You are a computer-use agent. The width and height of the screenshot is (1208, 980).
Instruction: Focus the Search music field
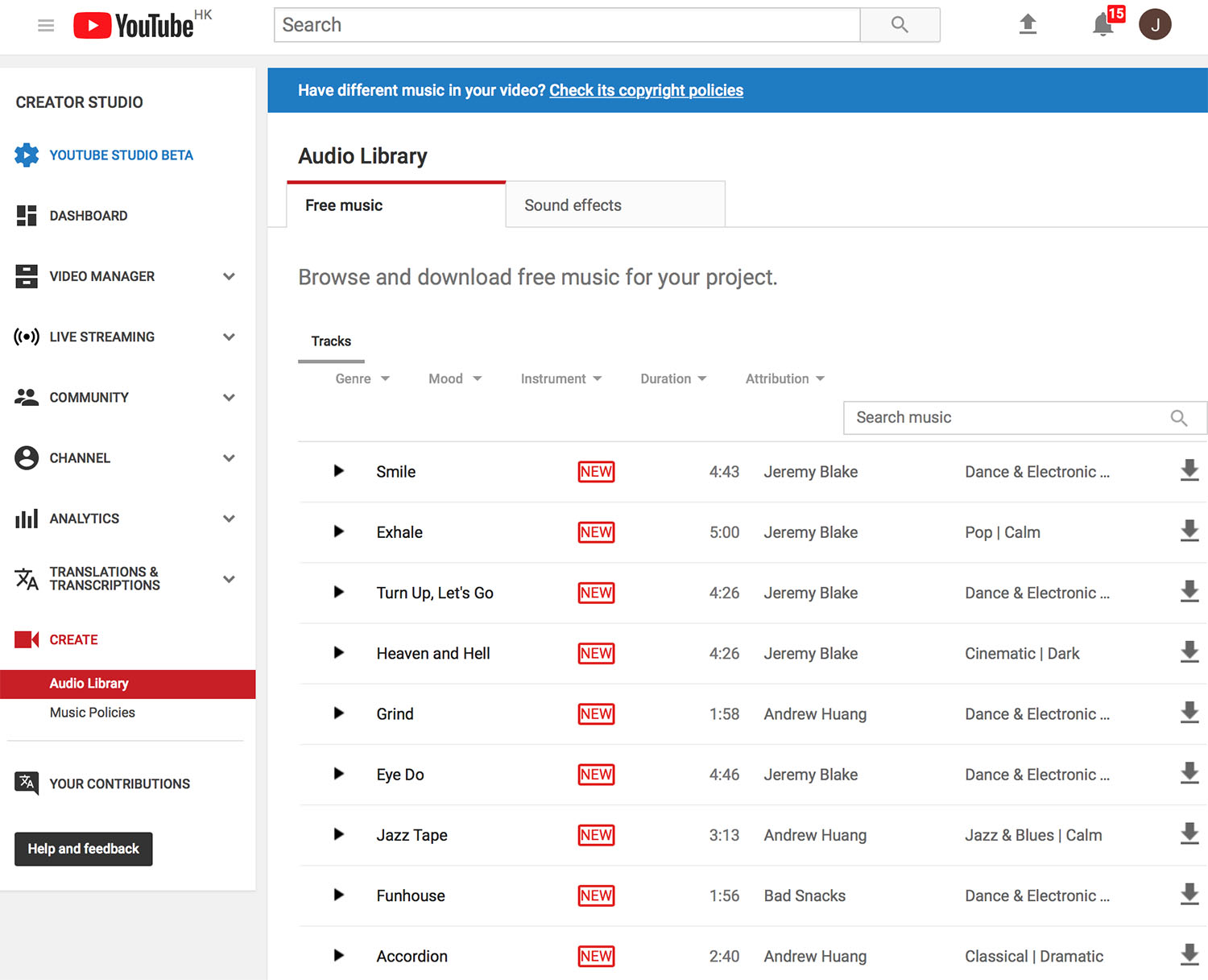[1024, 418]
